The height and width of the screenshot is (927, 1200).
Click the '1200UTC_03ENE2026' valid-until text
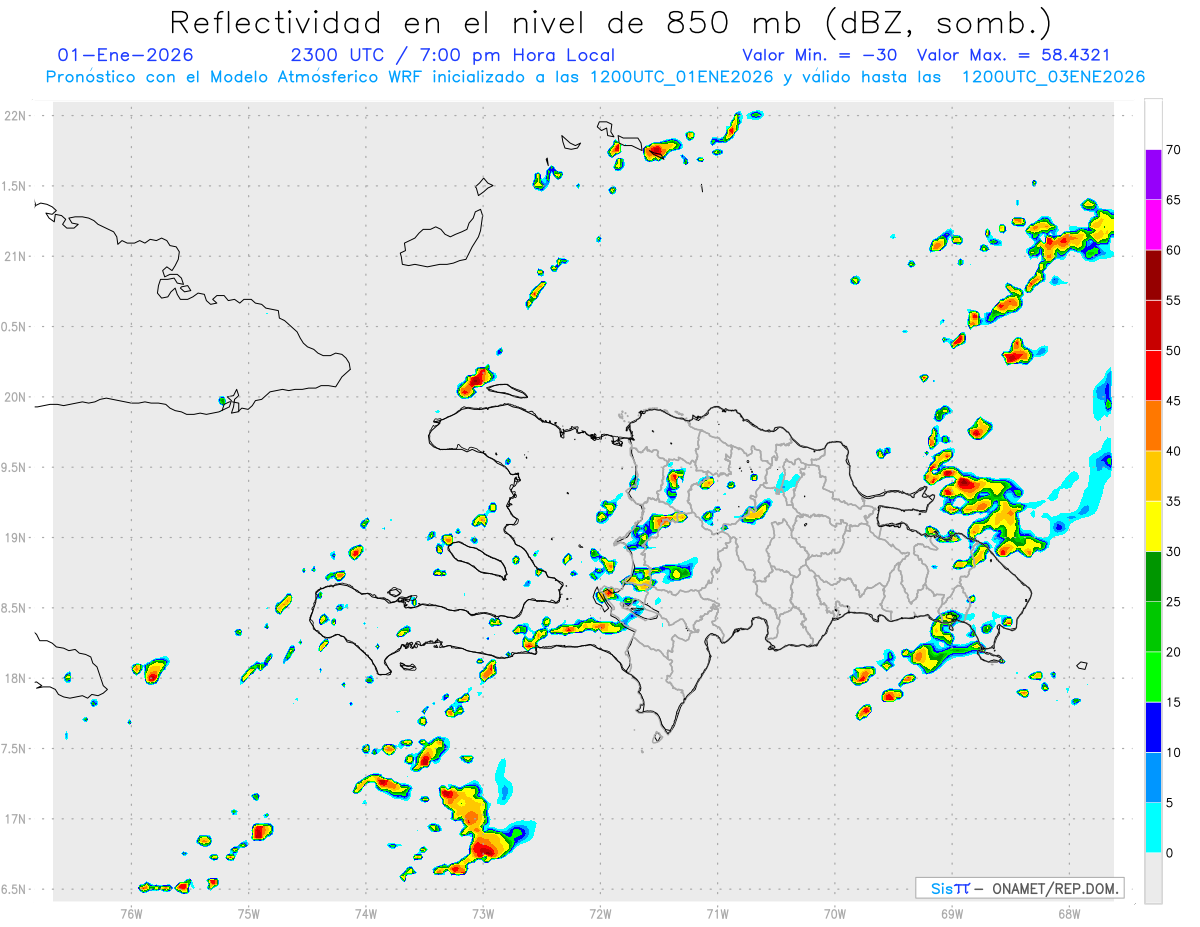point(1053,77)
